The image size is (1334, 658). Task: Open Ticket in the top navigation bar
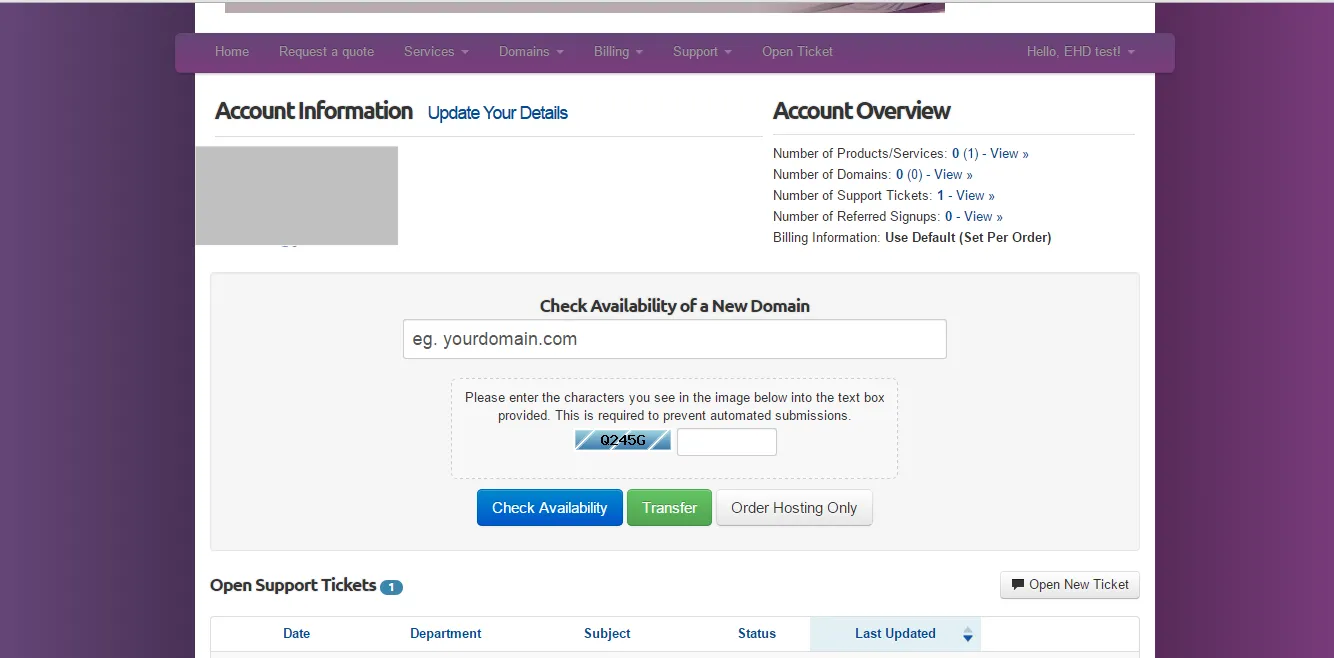tap(797, 52)
